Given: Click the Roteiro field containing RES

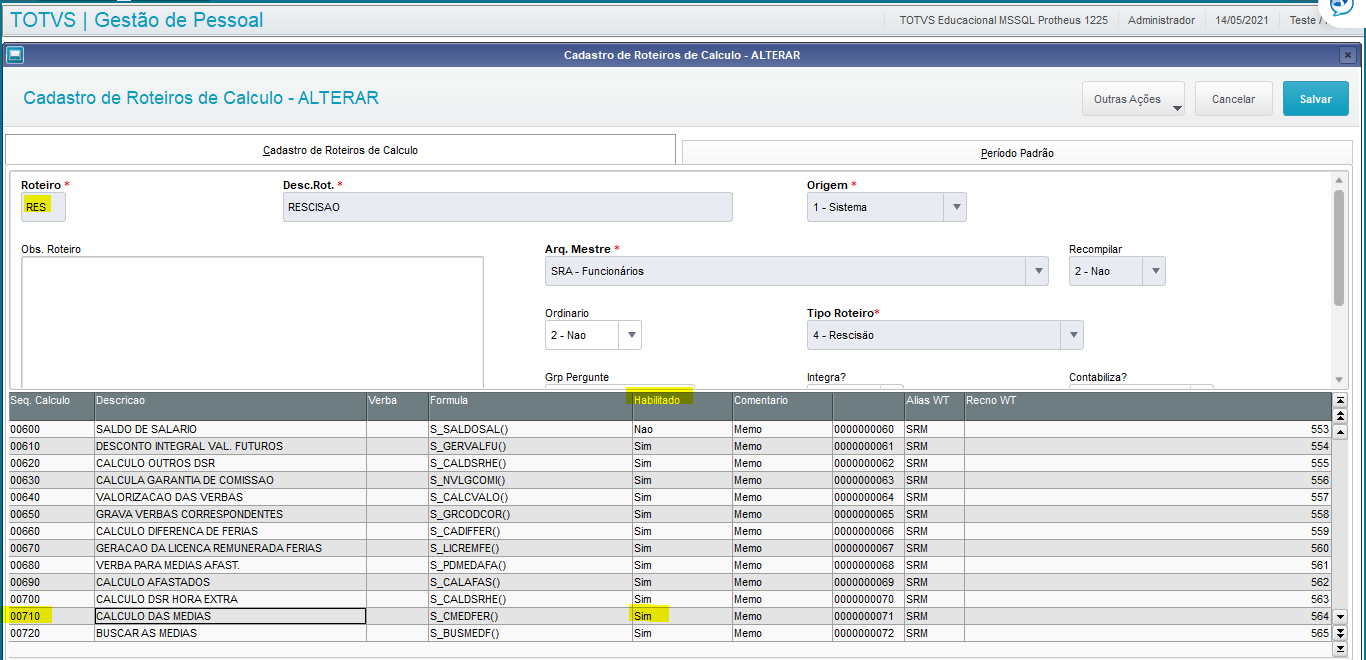Looking at the screenshot, I should pos(43,207).
